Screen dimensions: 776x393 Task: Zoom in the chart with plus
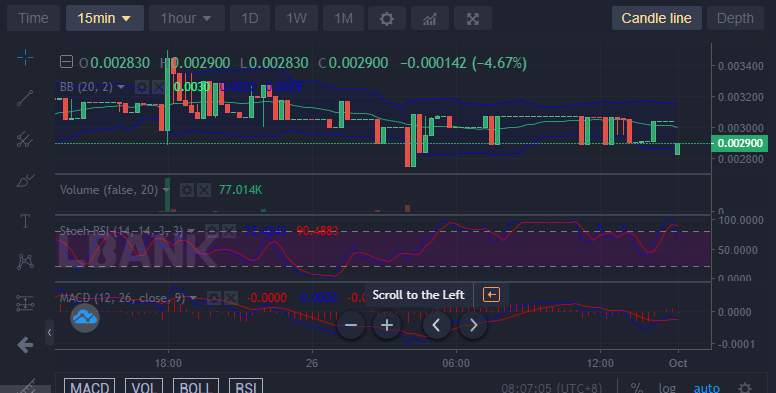pos(387,325)
